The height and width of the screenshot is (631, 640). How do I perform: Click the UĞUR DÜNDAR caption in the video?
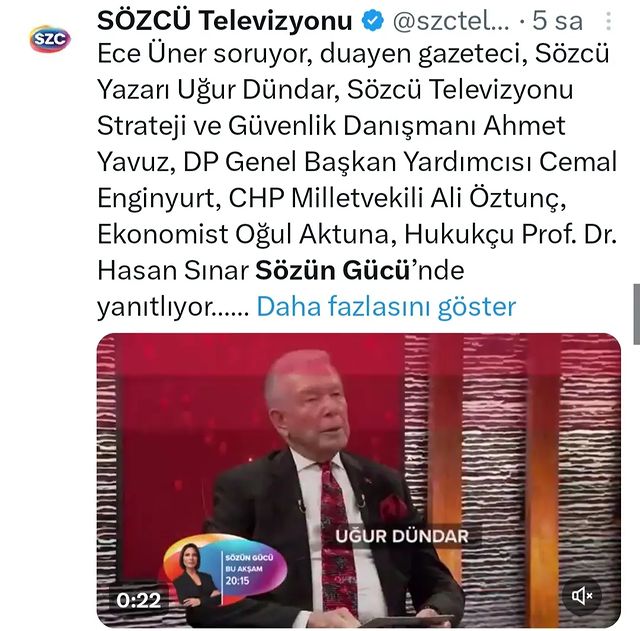coord(402,536)
